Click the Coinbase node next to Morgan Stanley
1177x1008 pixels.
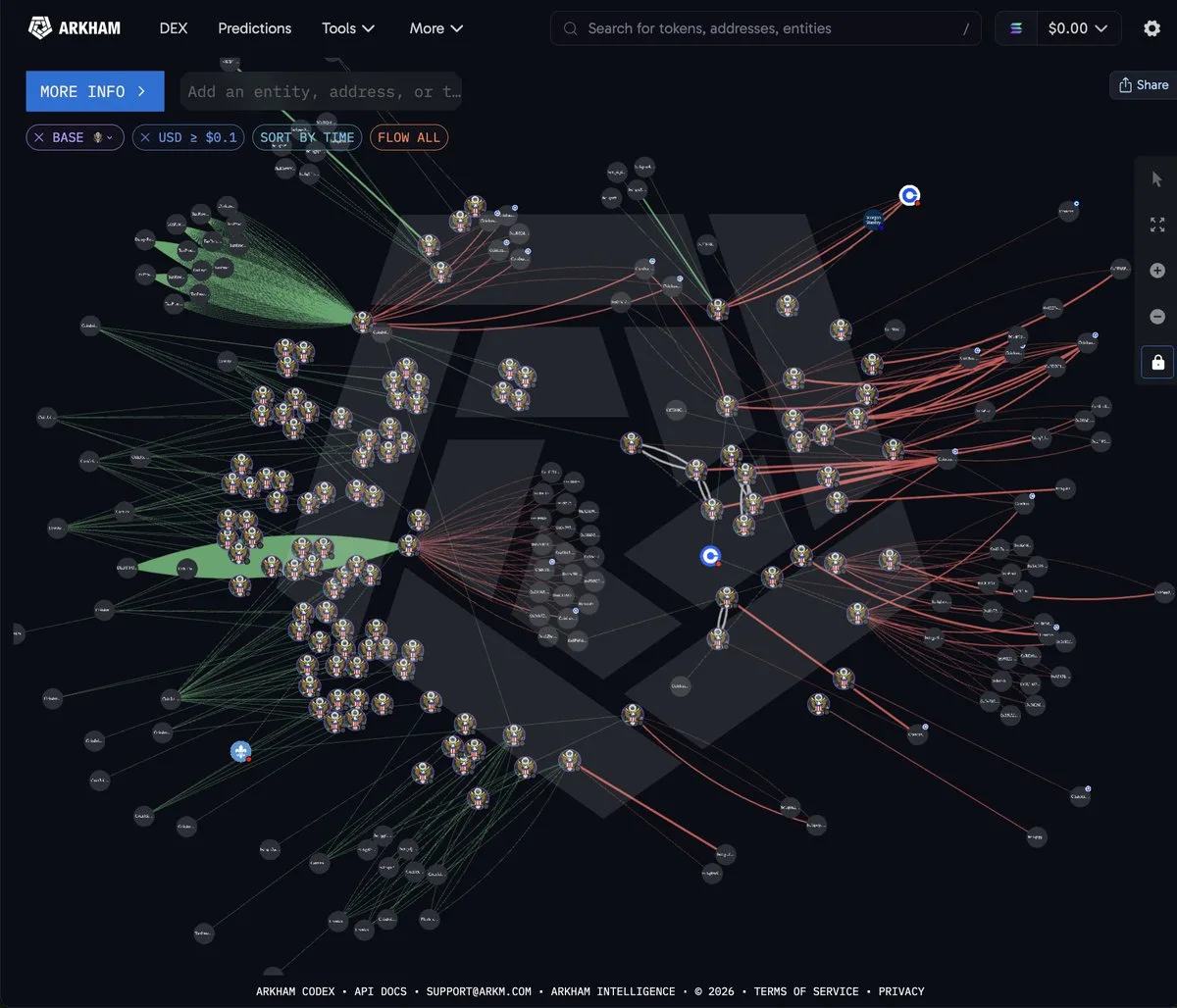coord(910,196)
